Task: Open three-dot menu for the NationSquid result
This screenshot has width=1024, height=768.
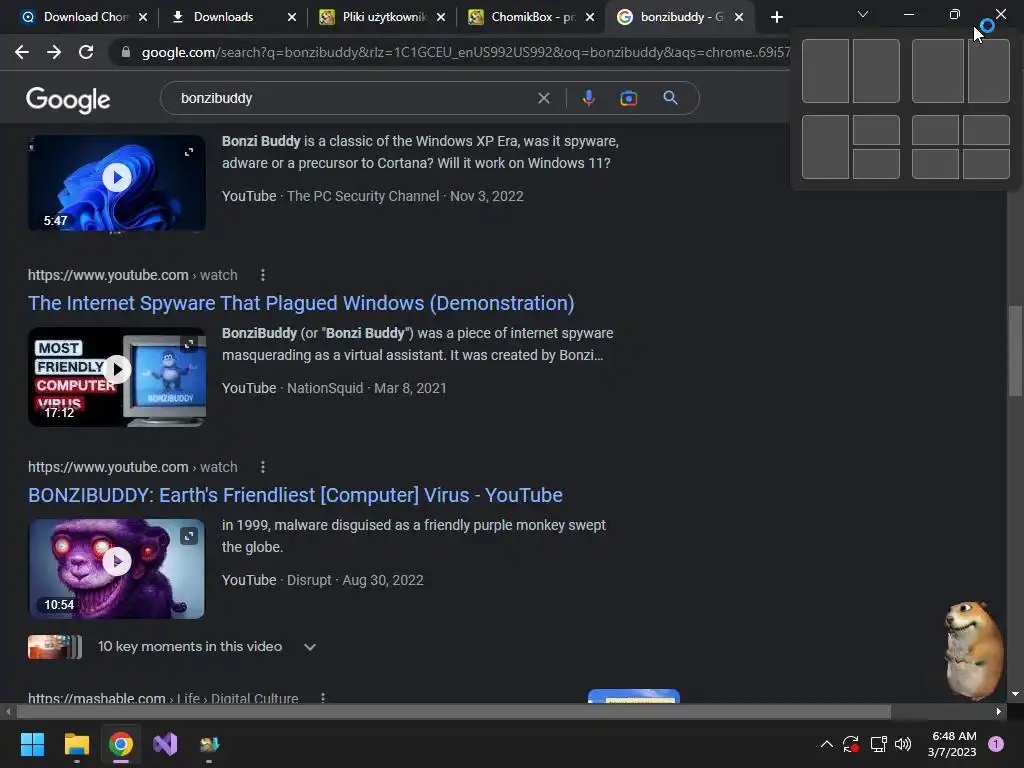Action: coord(263,275)
